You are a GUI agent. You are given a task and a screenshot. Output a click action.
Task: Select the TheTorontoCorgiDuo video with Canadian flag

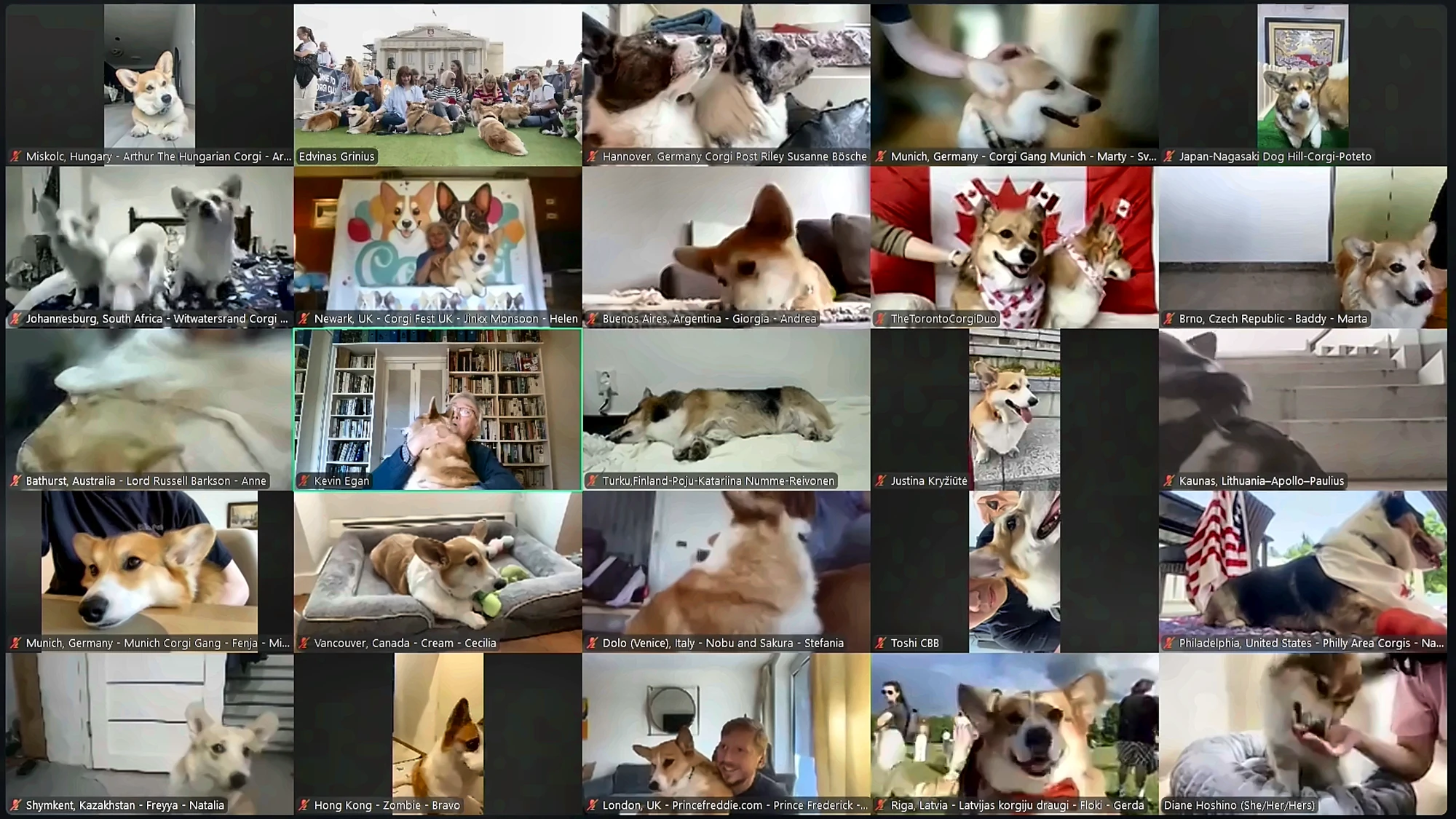point(1014,247)
